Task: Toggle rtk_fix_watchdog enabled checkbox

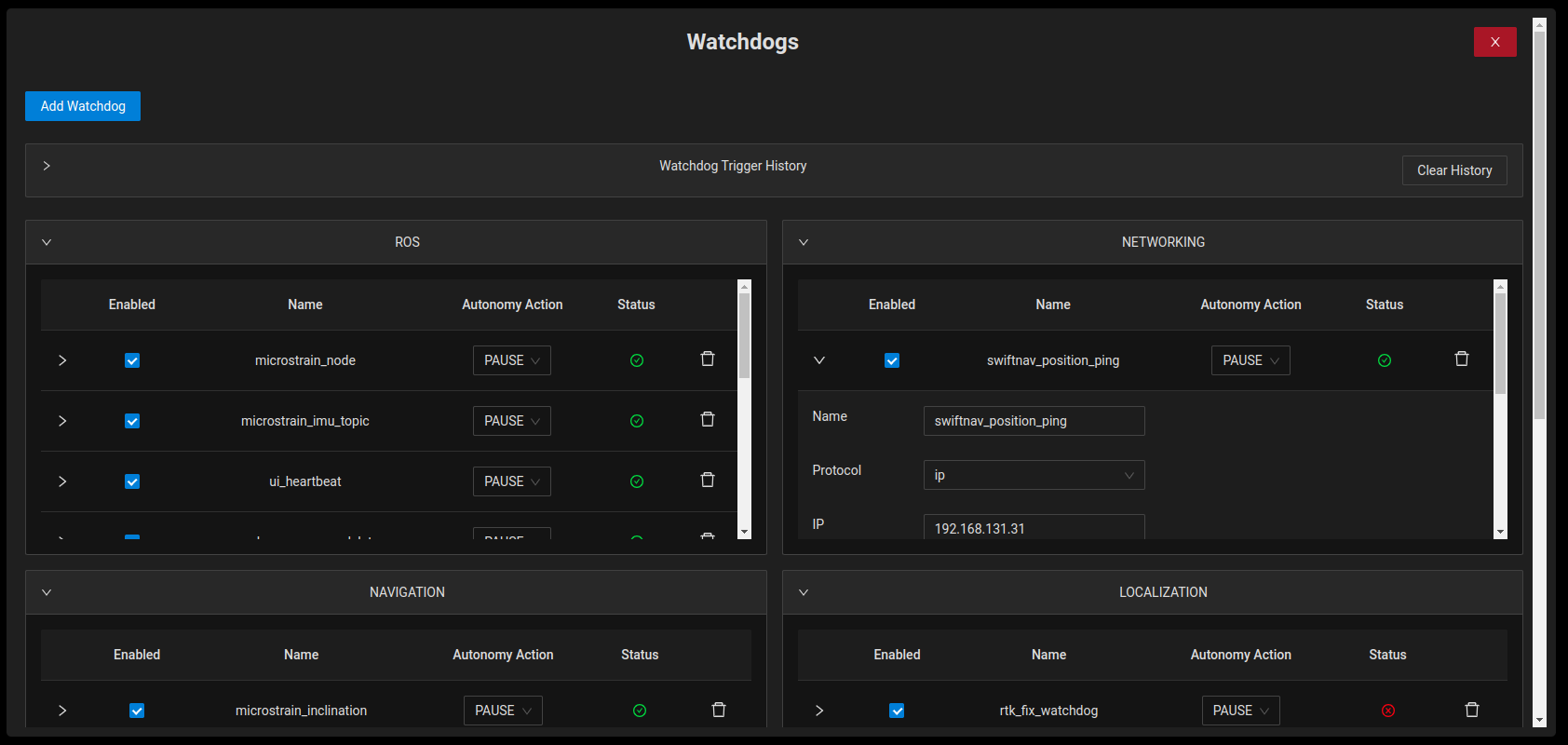Action: tap(897, 711)
